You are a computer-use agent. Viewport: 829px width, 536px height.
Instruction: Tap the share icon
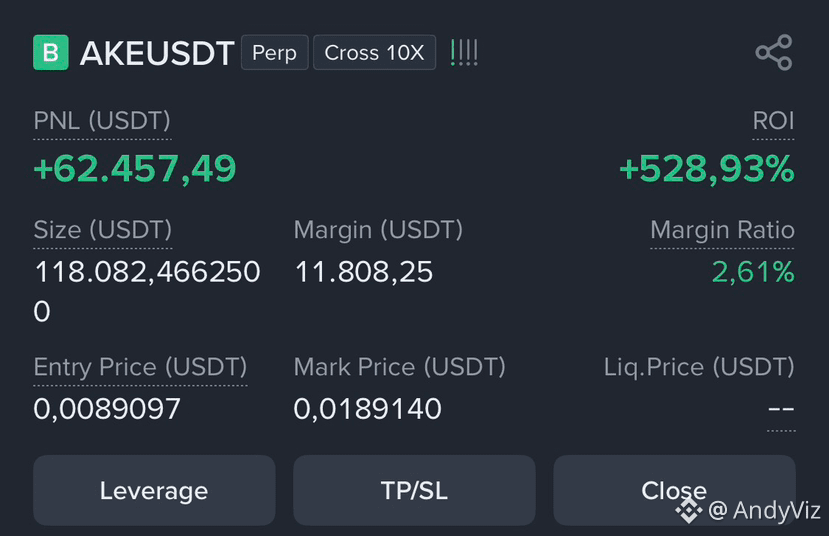tap(774, 52)
